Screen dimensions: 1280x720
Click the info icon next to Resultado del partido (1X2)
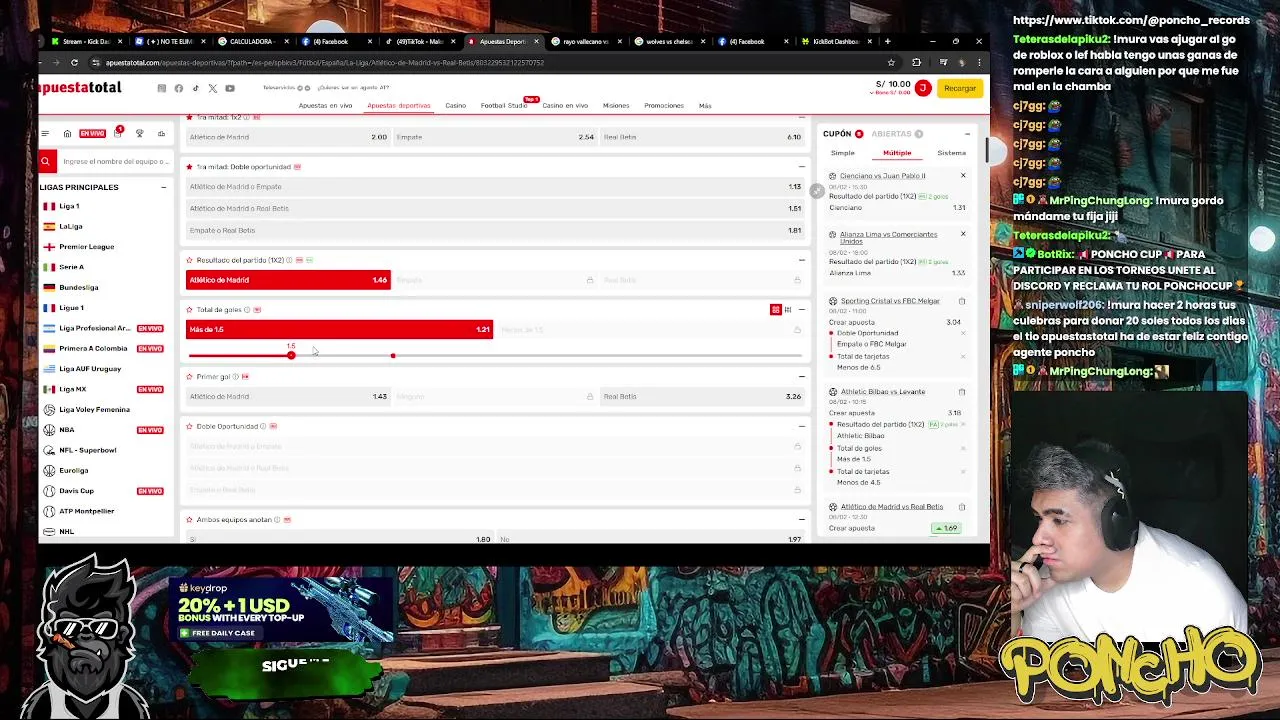click(289, 260)
